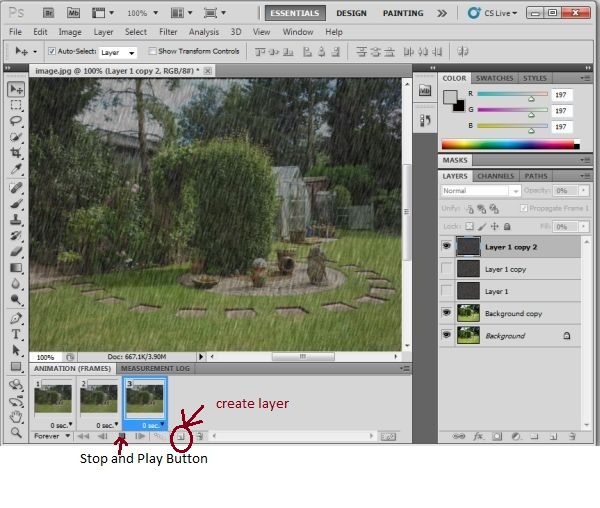Hide the Background copy layer
Image resolution: width=600 pixels, height=508 pixels.
[x=447, y=313]
